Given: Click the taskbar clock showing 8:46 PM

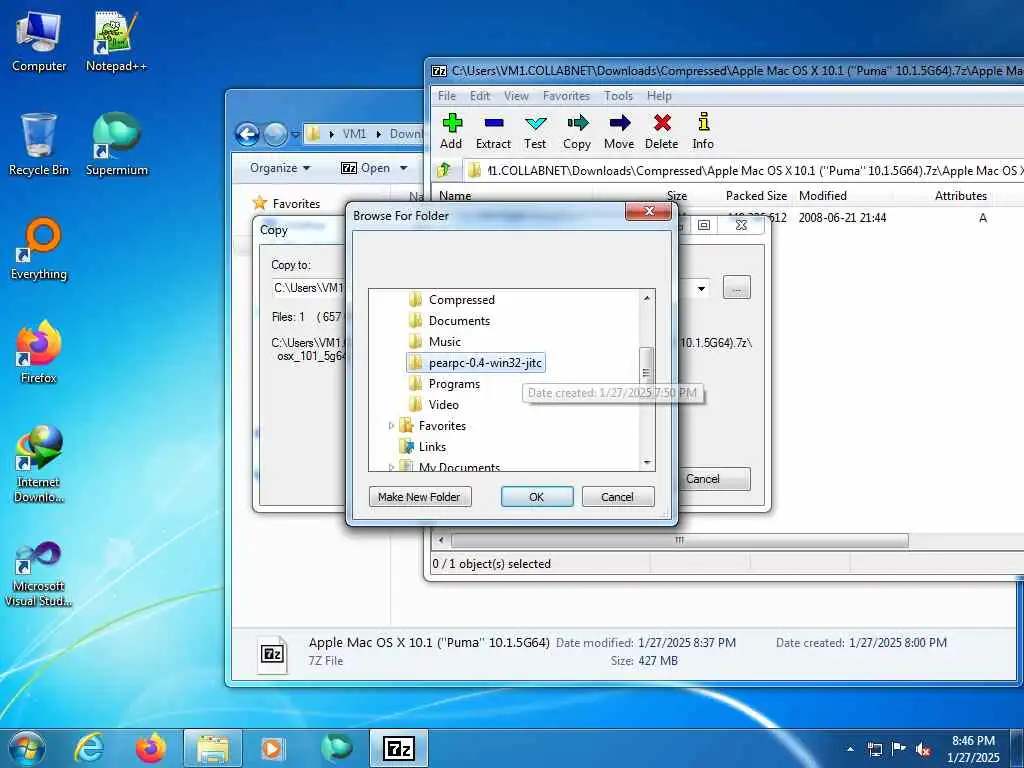Looking at the screenshot, I should pos(973,749).
